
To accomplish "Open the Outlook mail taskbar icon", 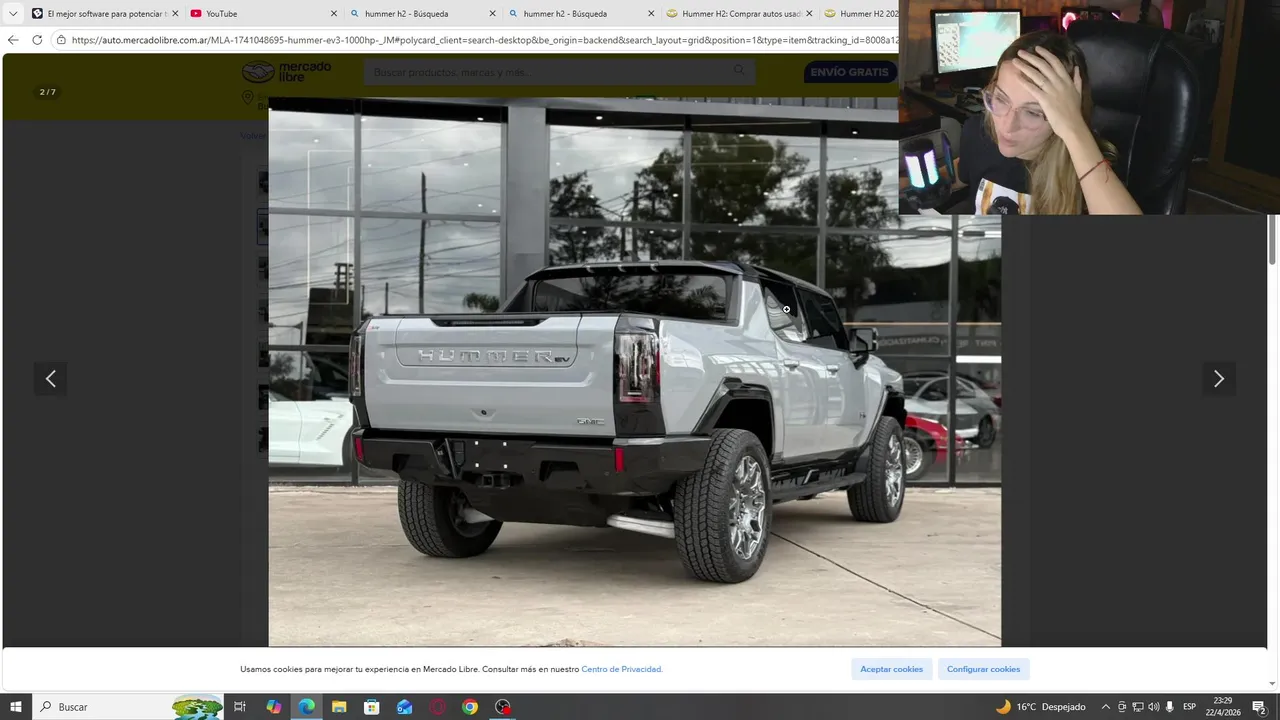I will click(404, 707).
